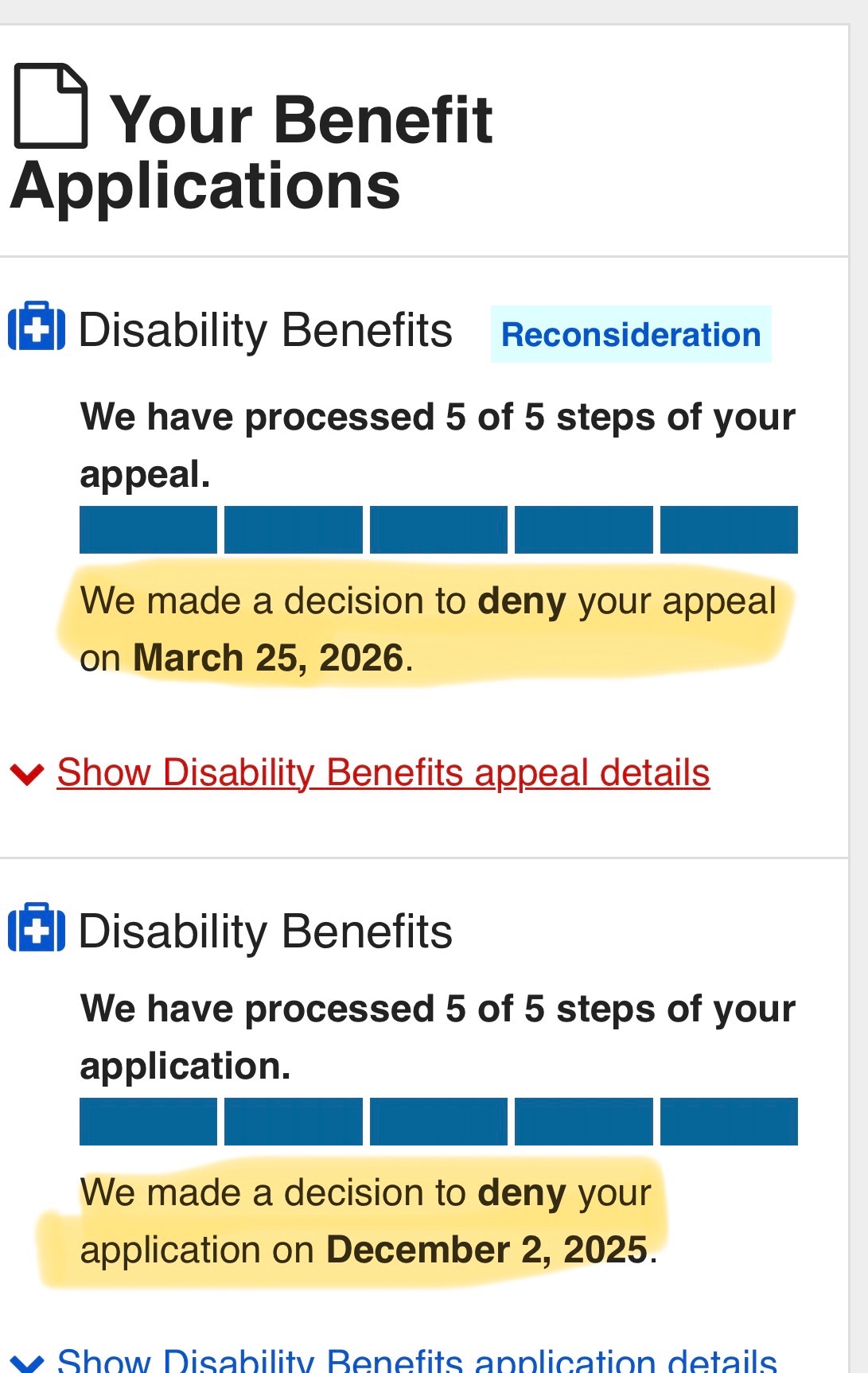Click the first segment of the appeal progress bar
The width and height of the screenshot is (868, 1373).
click(148, 530)
